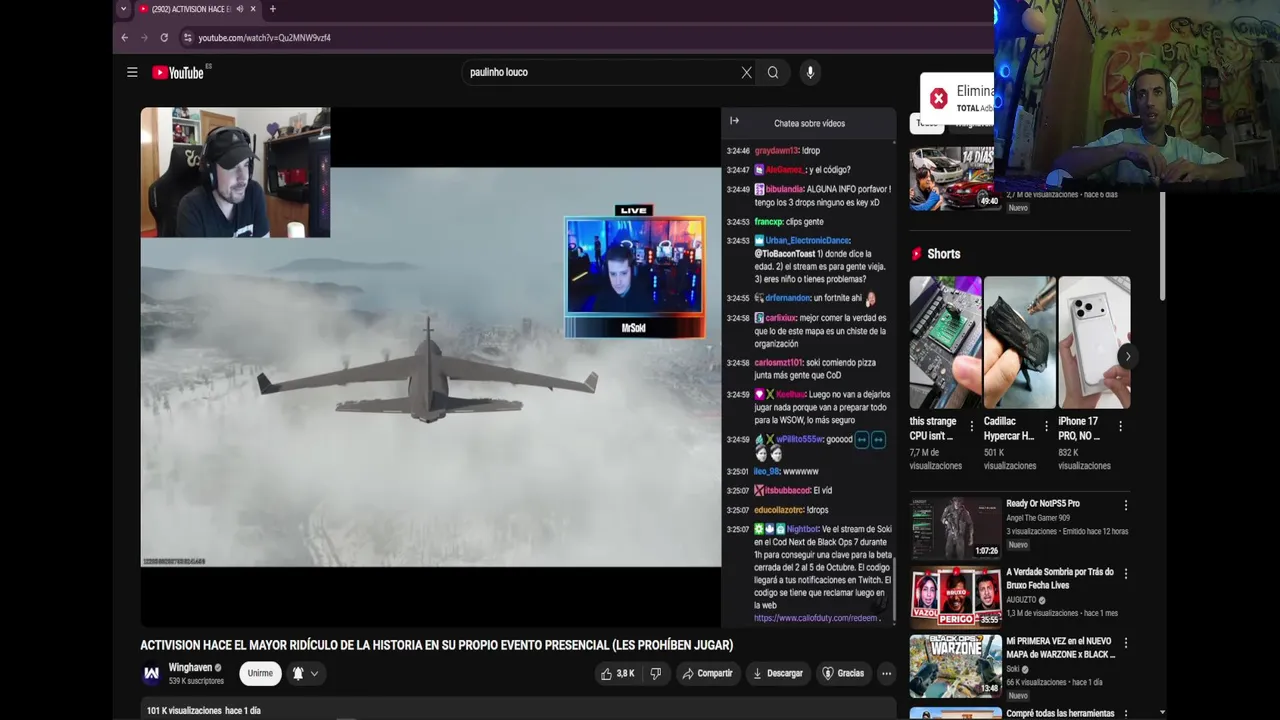Image resolution: width=1280 pixels, height=720 pixels.
Task: Click the browser forward arrow
Action: point(144,37)
